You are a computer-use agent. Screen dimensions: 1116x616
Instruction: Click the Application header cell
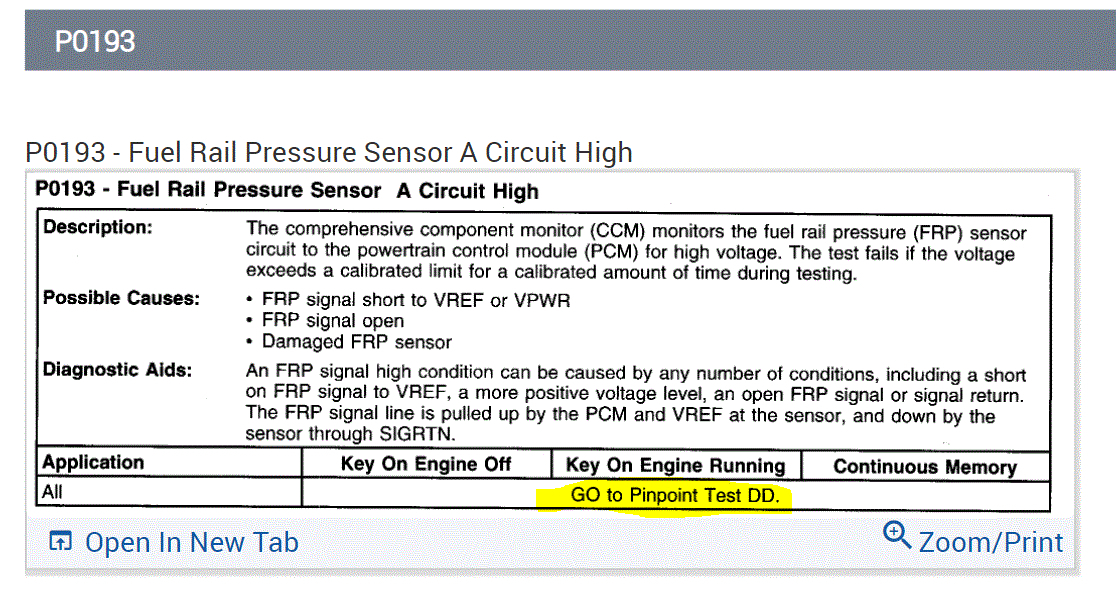93,462
